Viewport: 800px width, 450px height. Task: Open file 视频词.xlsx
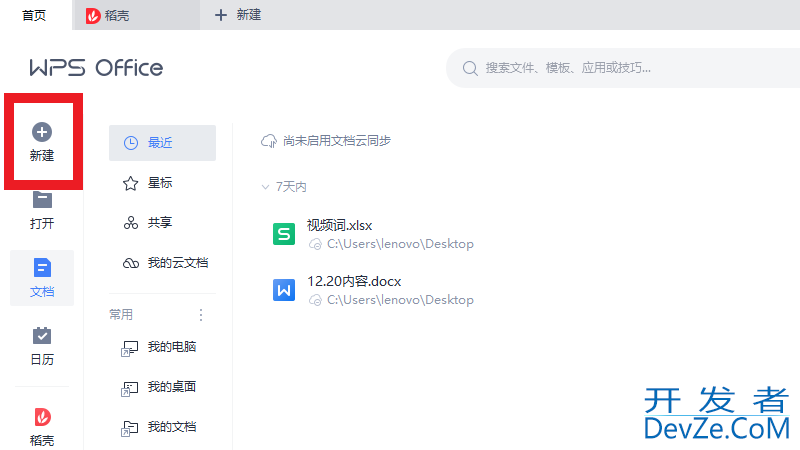coord(339,225)
